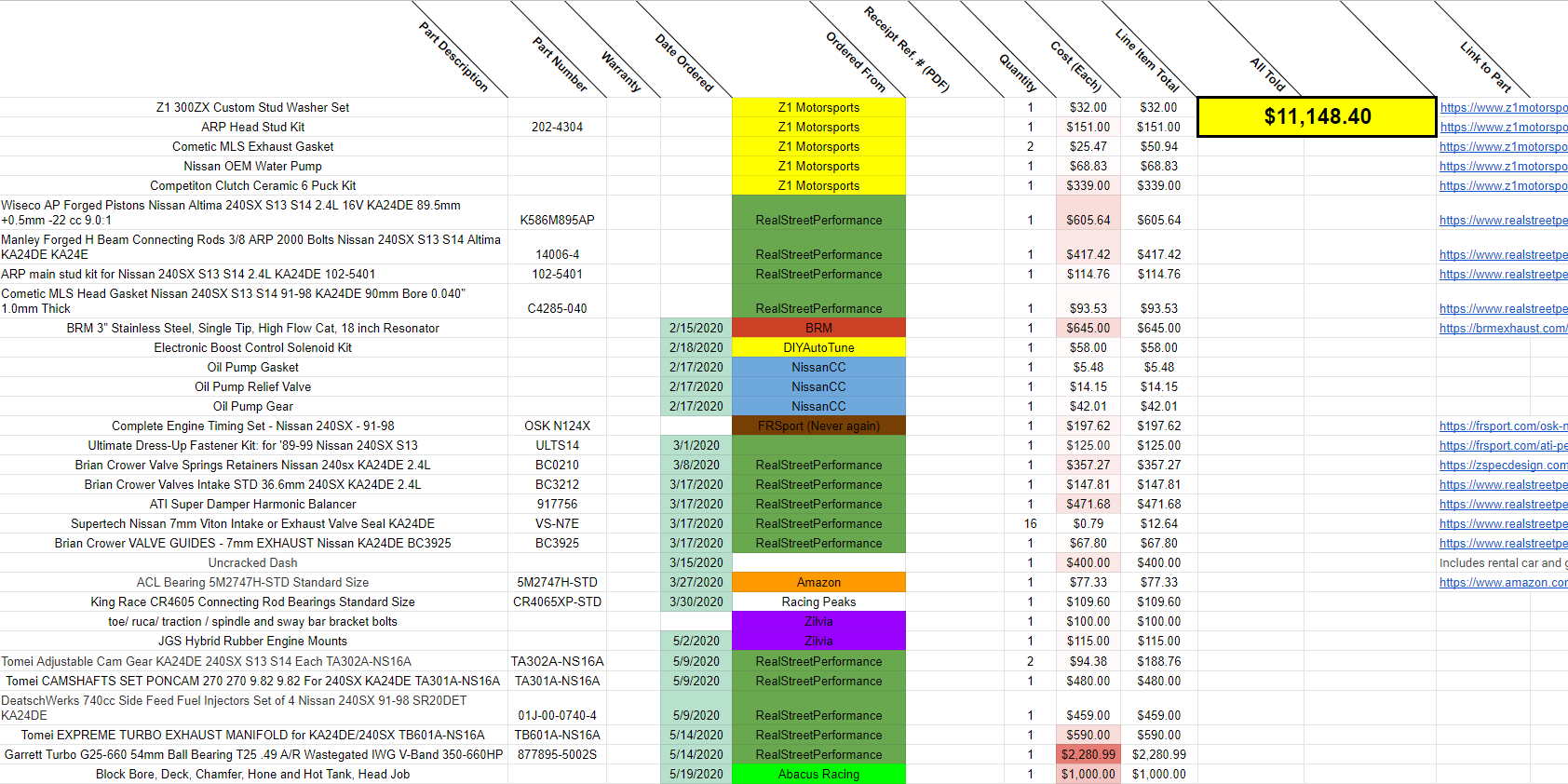Select the green Abacus Racing vendor cell
The height and width of the screenshot is (784, 1568).
click(x=818, y=775)
